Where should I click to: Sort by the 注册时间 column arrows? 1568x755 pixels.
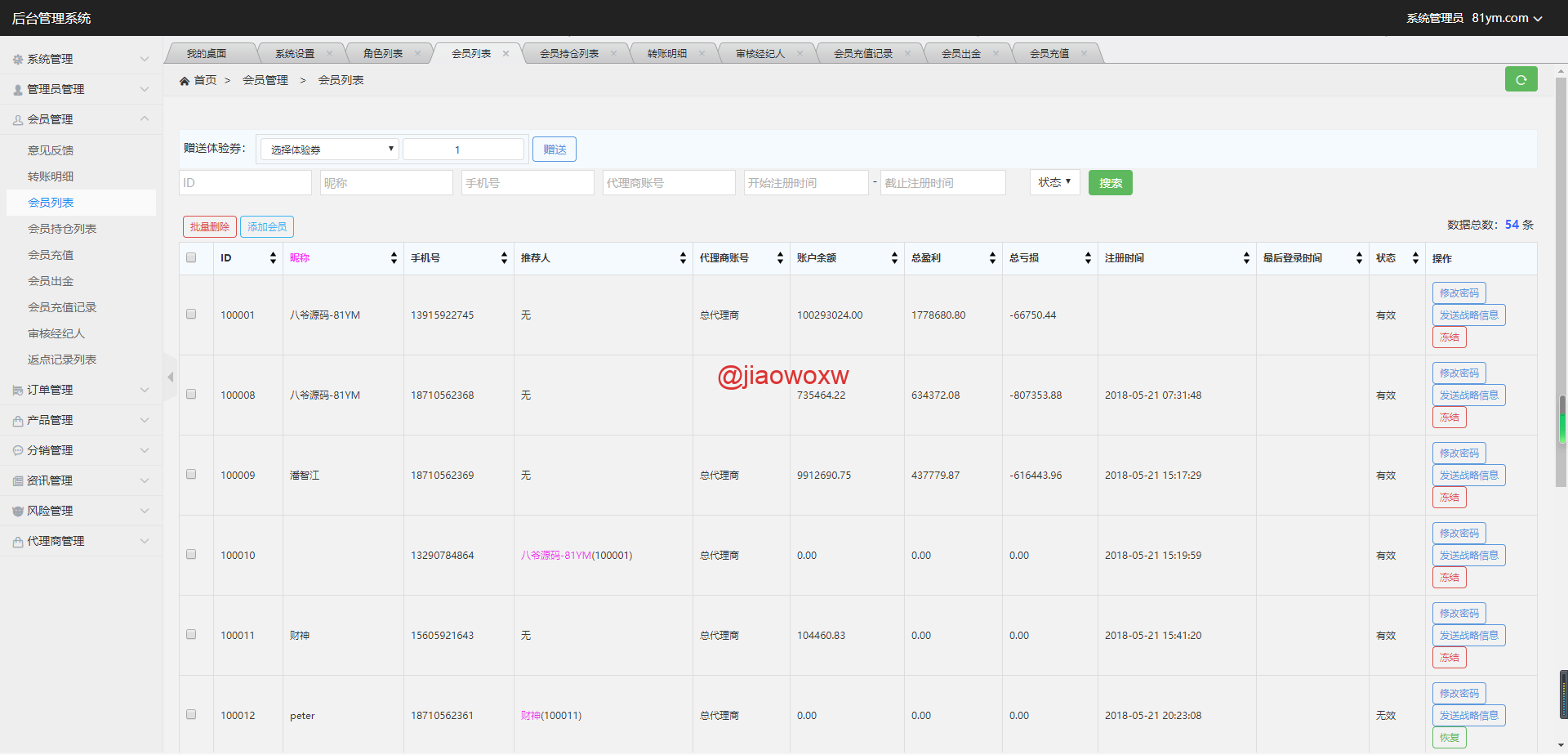tap(1246, 258)
